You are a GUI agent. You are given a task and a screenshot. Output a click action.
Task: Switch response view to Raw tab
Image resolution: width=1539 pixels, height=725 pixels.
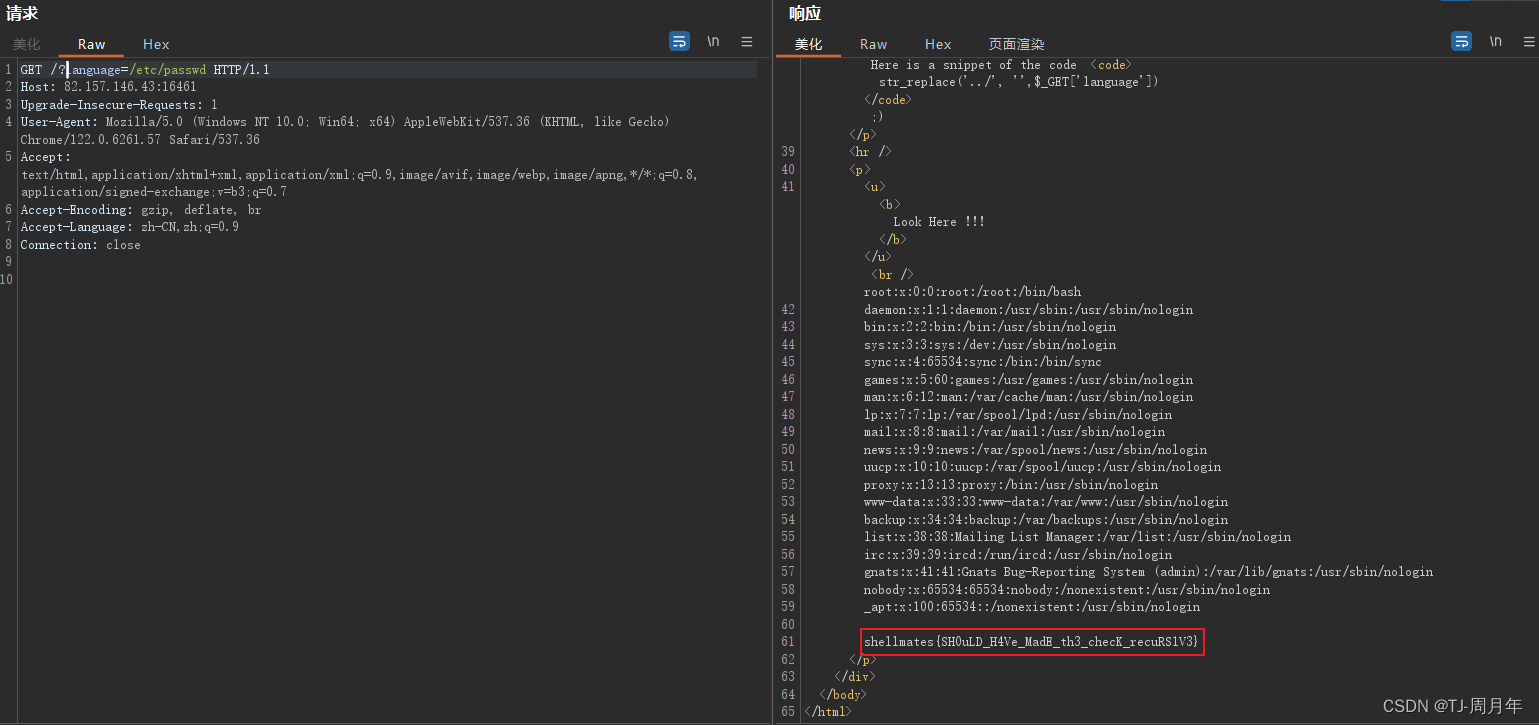(873, 44)
